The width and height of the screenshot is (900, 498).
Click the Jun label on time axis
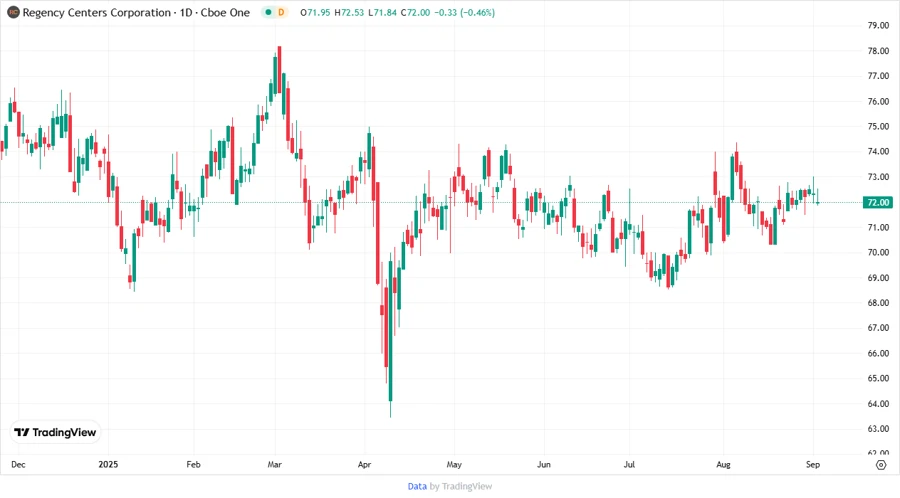pyautogui.click(x=544, y=465)
